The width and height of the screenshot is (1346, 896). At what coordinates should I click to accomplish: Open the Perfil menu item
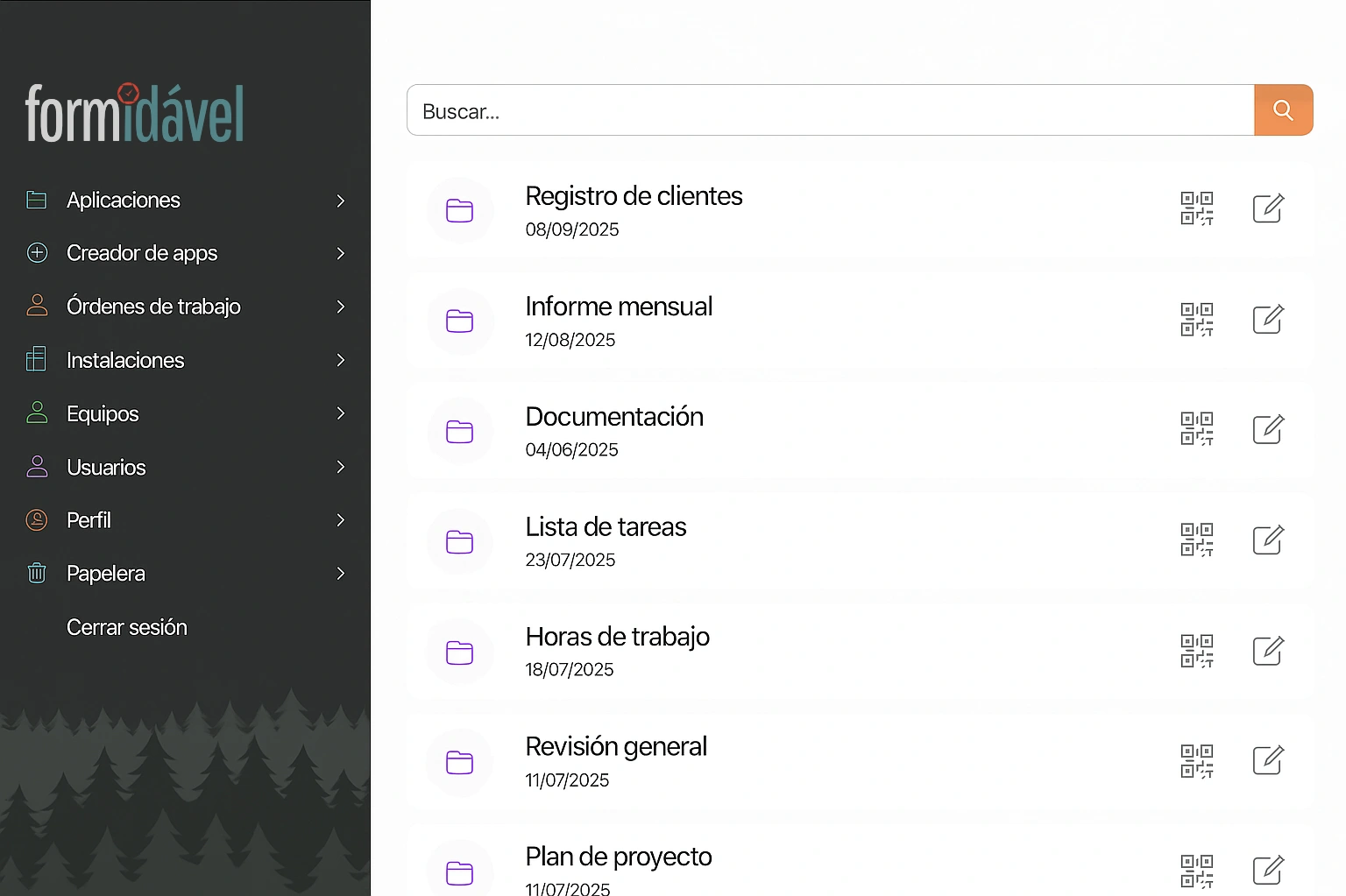[x=185, y=520]
